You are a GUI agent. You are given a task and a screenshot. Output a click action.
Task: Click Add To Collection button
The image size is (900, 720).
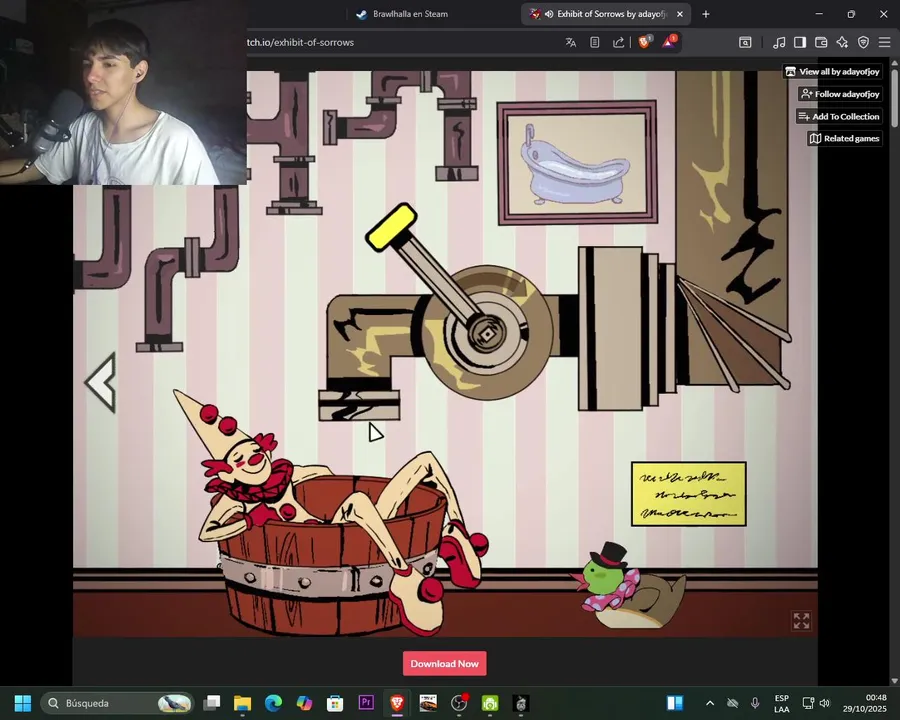839,116
